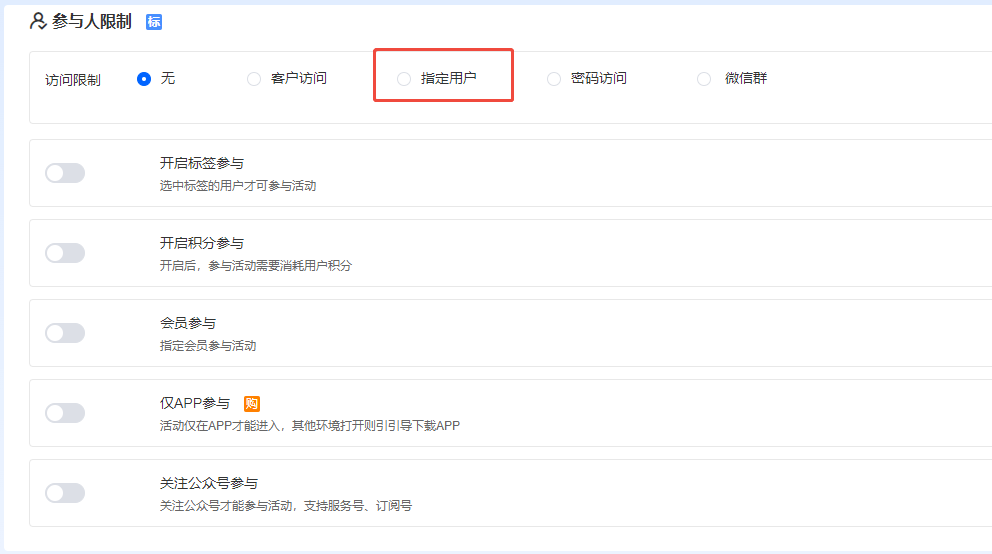Screen dimensions: 992x554
Task: Click the 选中标签的用户才可参与活动 description text
Action: pos(238,186)
